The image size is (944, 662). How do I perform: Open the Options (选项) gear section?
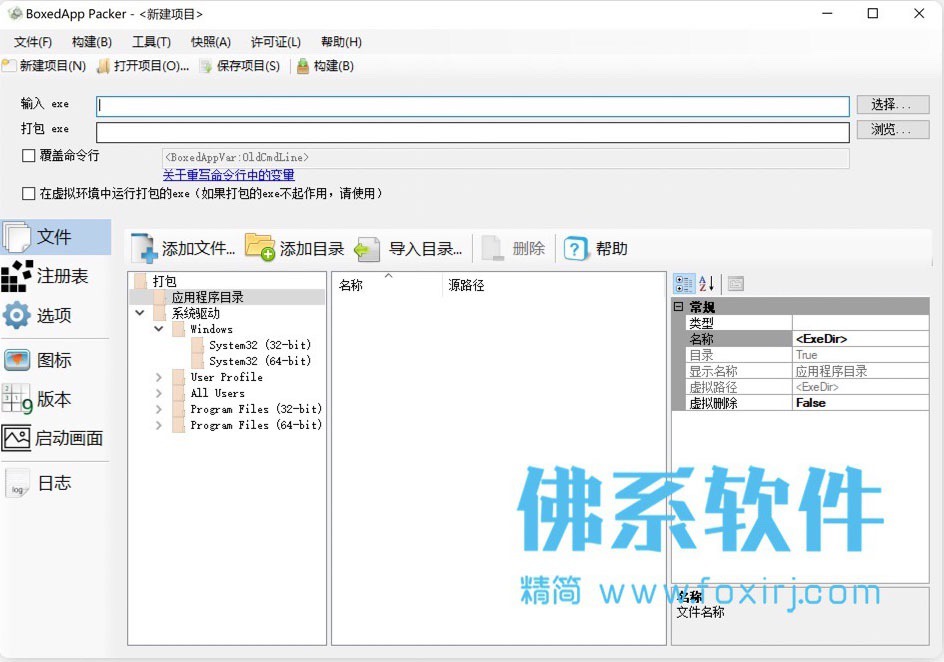click(37, 315)
